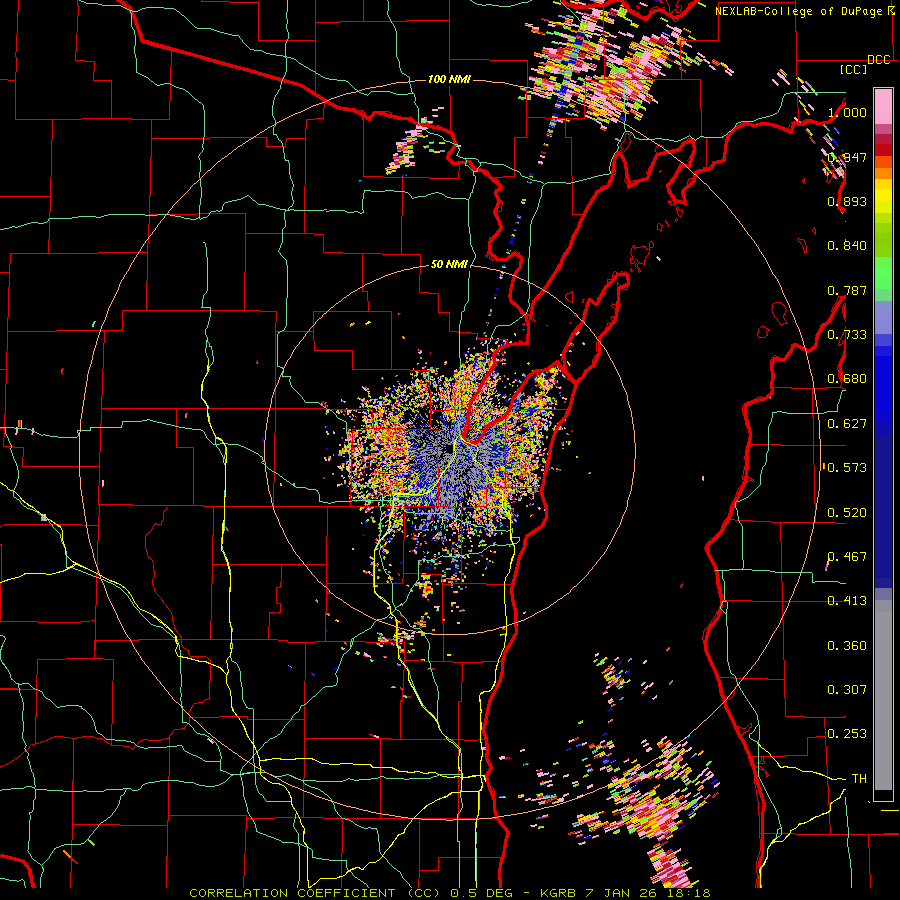Click the DCC label above the legend
The image size is (900, 900).
coord(878,60)
